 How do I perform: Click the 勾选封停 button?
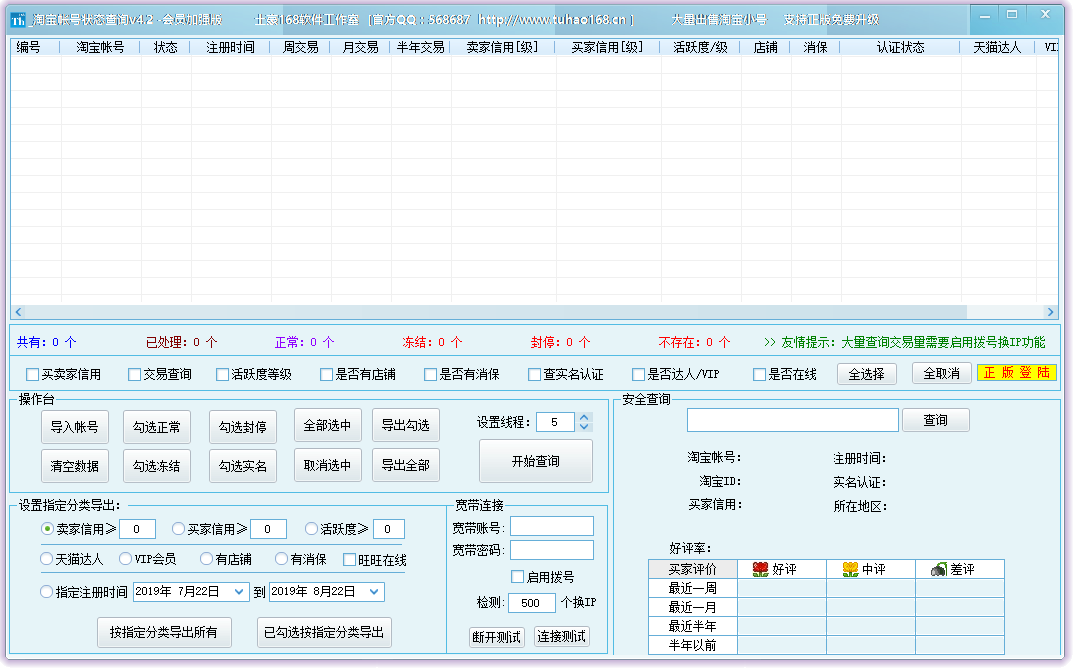coord(242,427)
